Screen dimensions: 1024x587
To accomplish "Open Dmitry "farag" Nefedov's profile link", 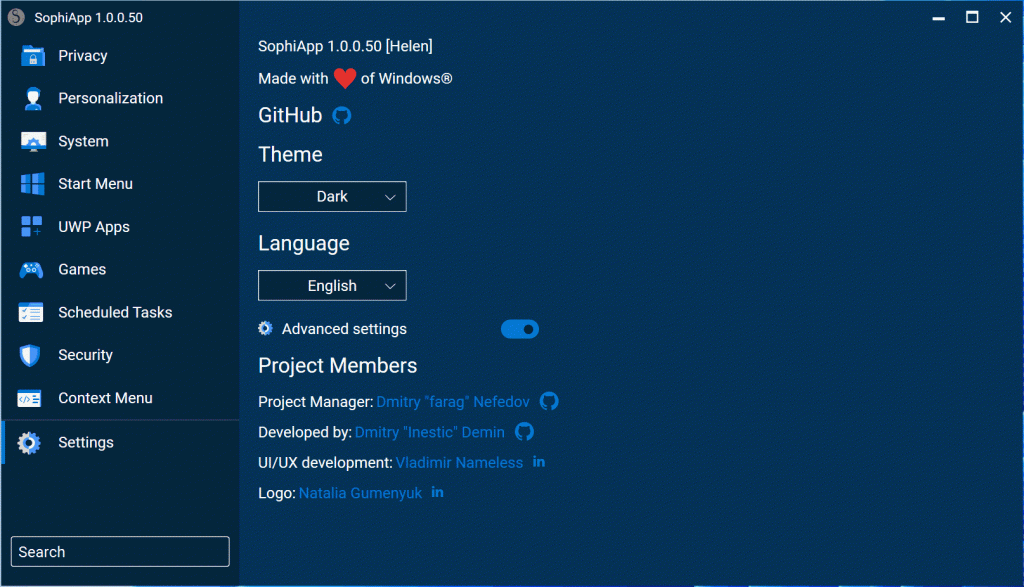I will pyautogui.click(x=452, y=401).
